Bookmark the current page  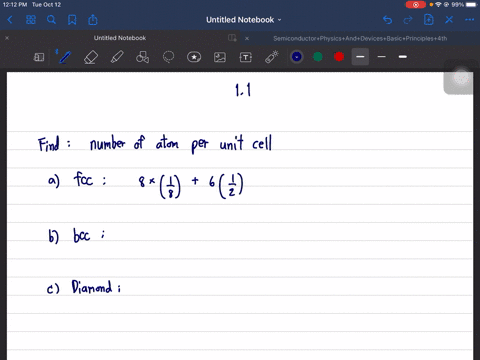pyautogui.click(x=72, y=20)
